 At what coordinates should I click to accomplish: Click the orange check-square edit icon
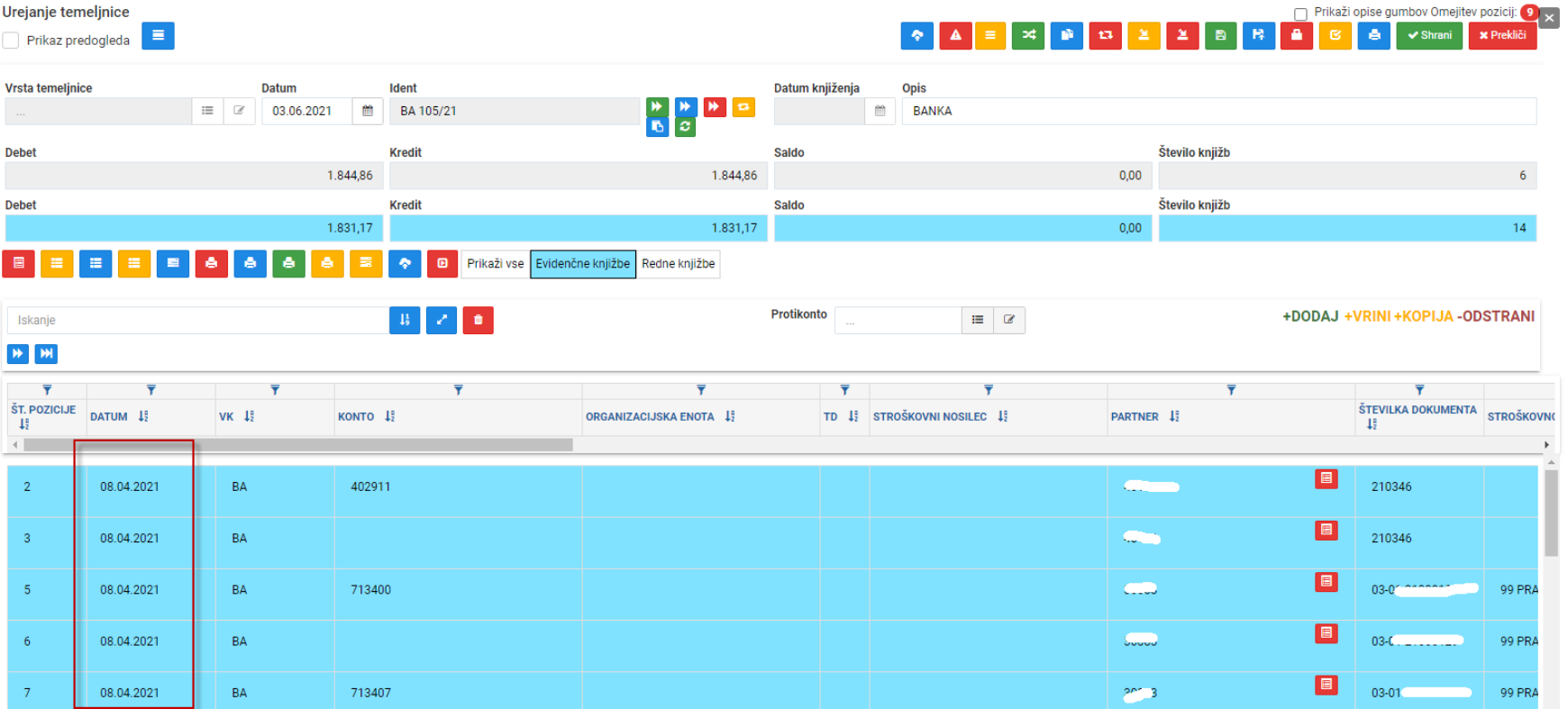[1335, 35]
